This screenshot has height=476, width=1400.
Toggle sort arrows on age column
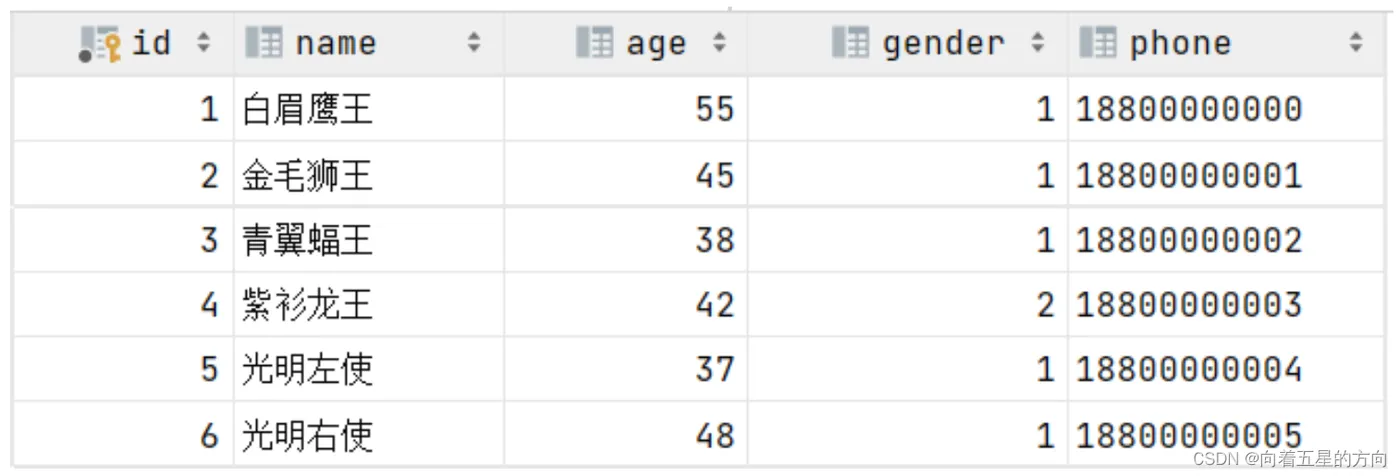tap(719, 43)
